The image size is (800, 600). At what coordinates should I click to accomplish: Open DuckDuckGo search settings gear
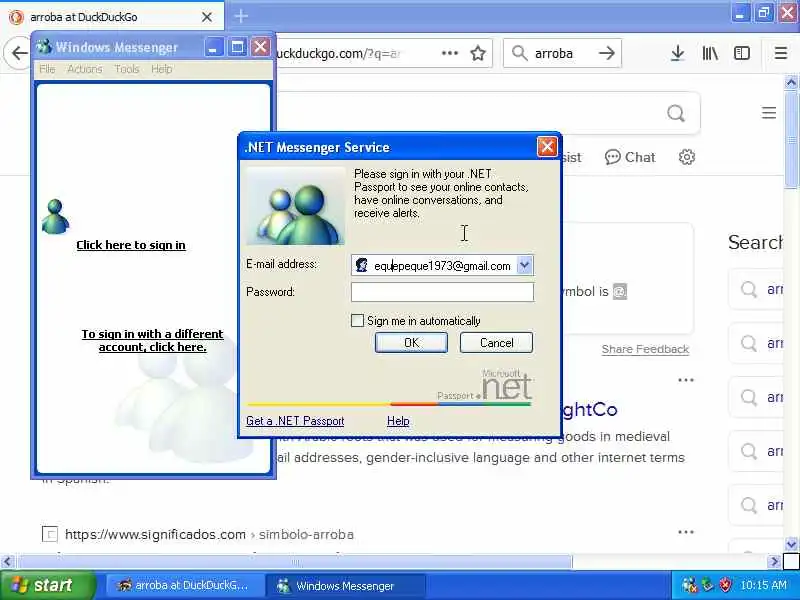tap(687, 157)
